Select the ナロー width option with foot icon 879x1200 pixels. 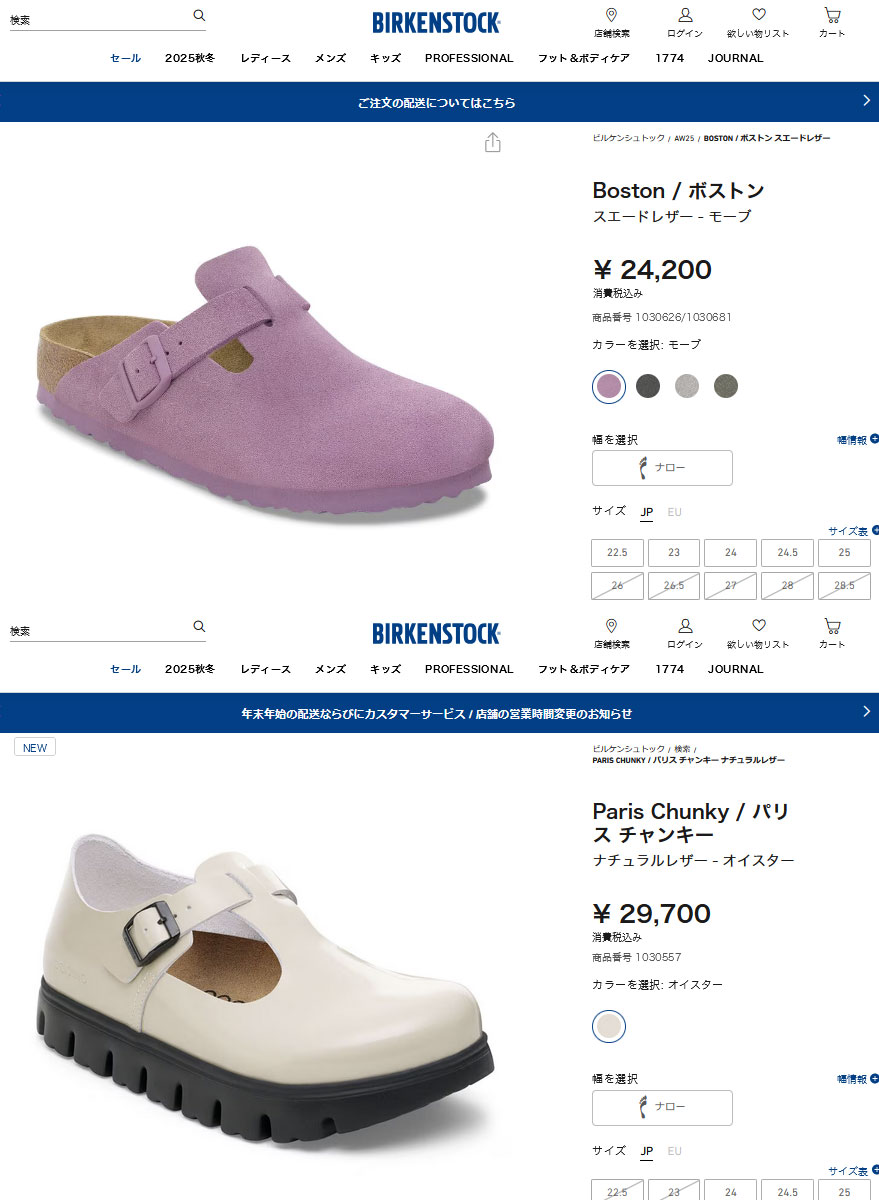pyautogui.click(x=662, y=467)
